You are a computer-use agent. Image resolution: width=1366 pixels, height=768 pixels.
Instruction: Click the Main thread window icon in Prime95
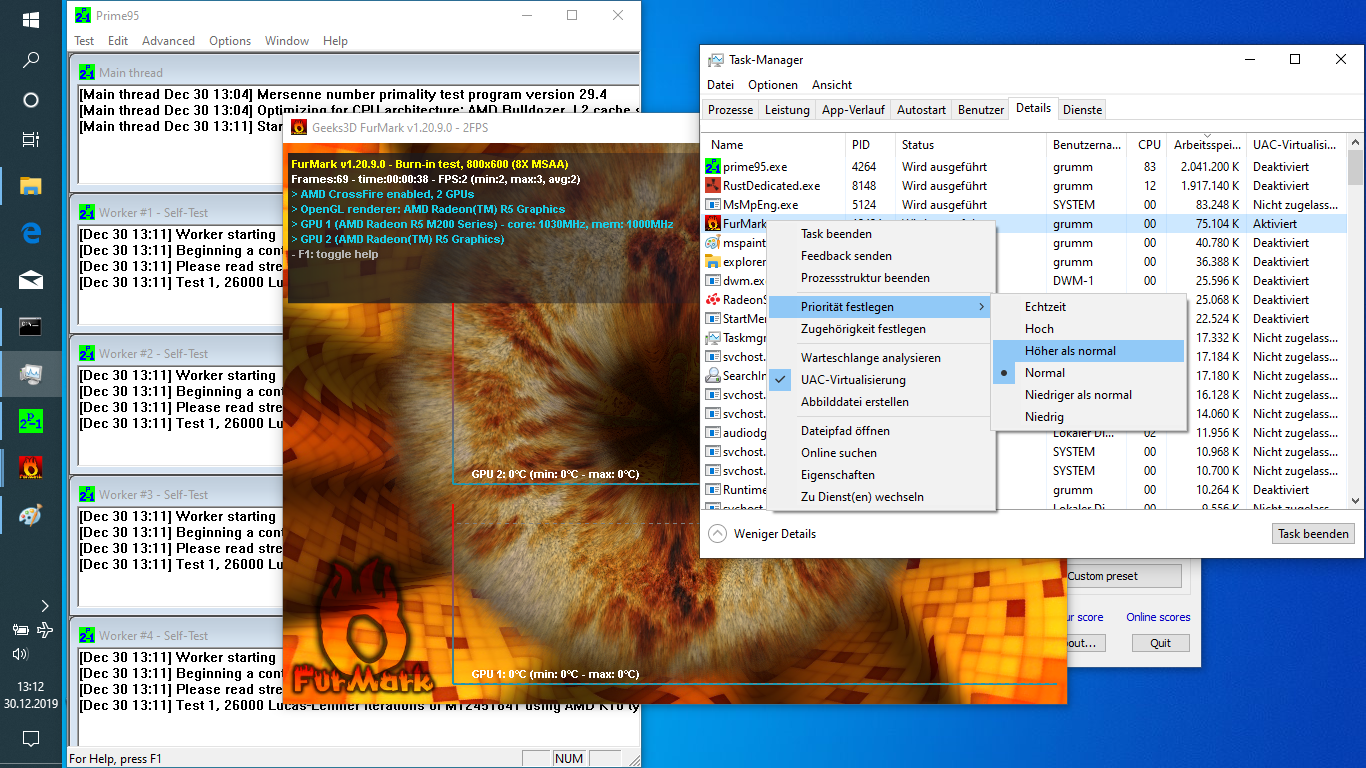[87, 72]
